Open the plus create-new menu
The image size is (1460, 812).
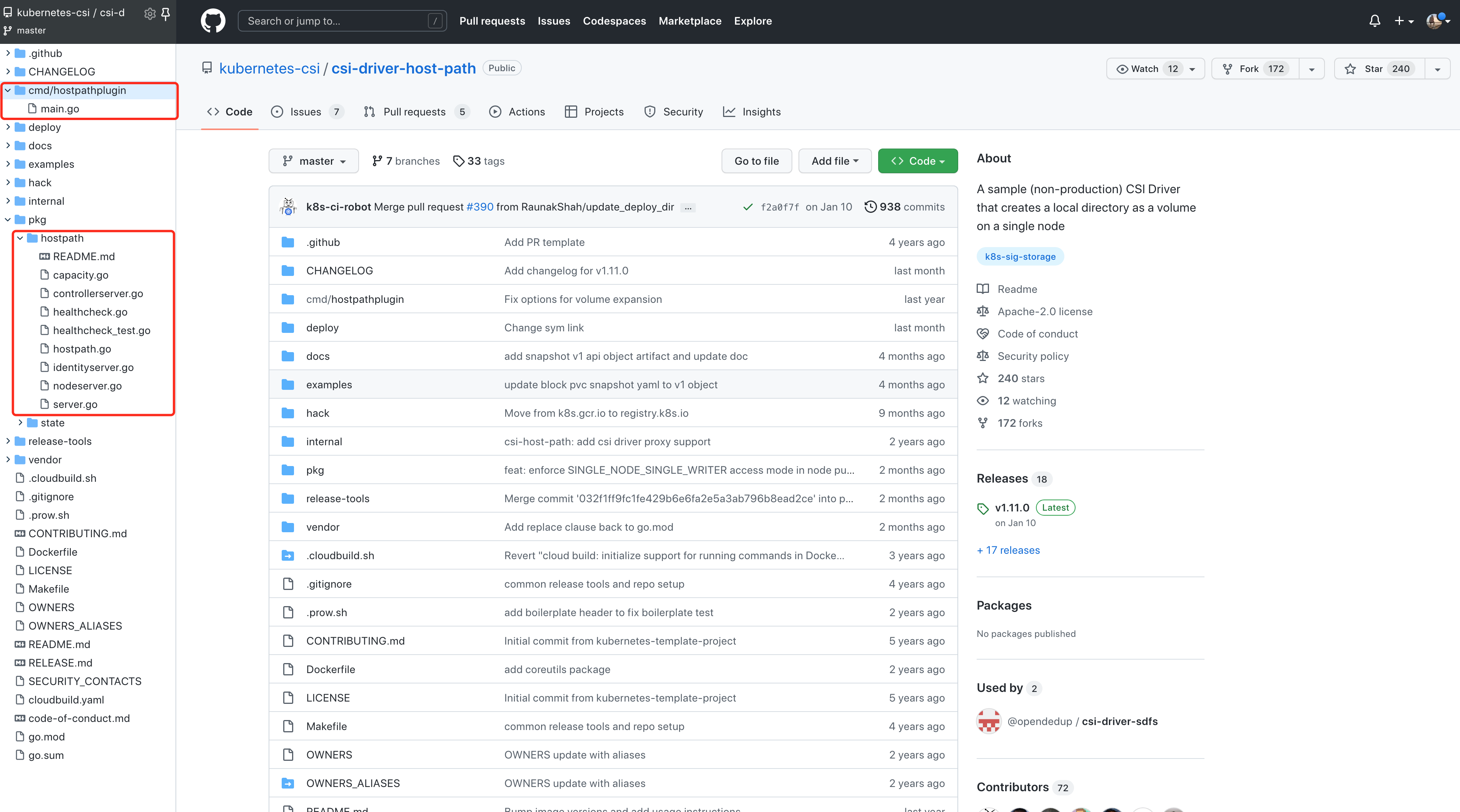(1404, 21)
